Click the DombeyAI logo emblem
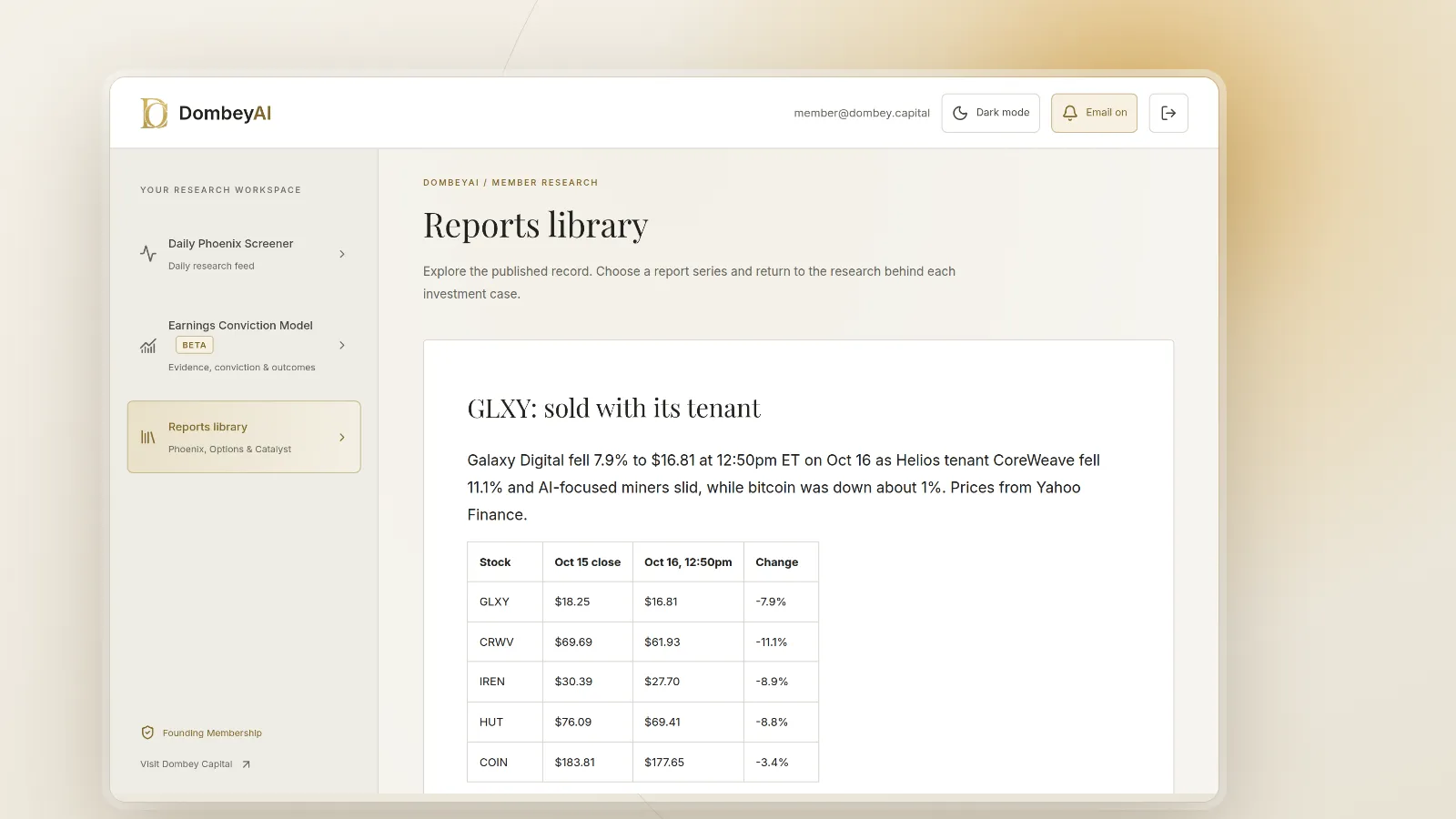This screenshot has width=1456, height=819. (x=154, y=113)
